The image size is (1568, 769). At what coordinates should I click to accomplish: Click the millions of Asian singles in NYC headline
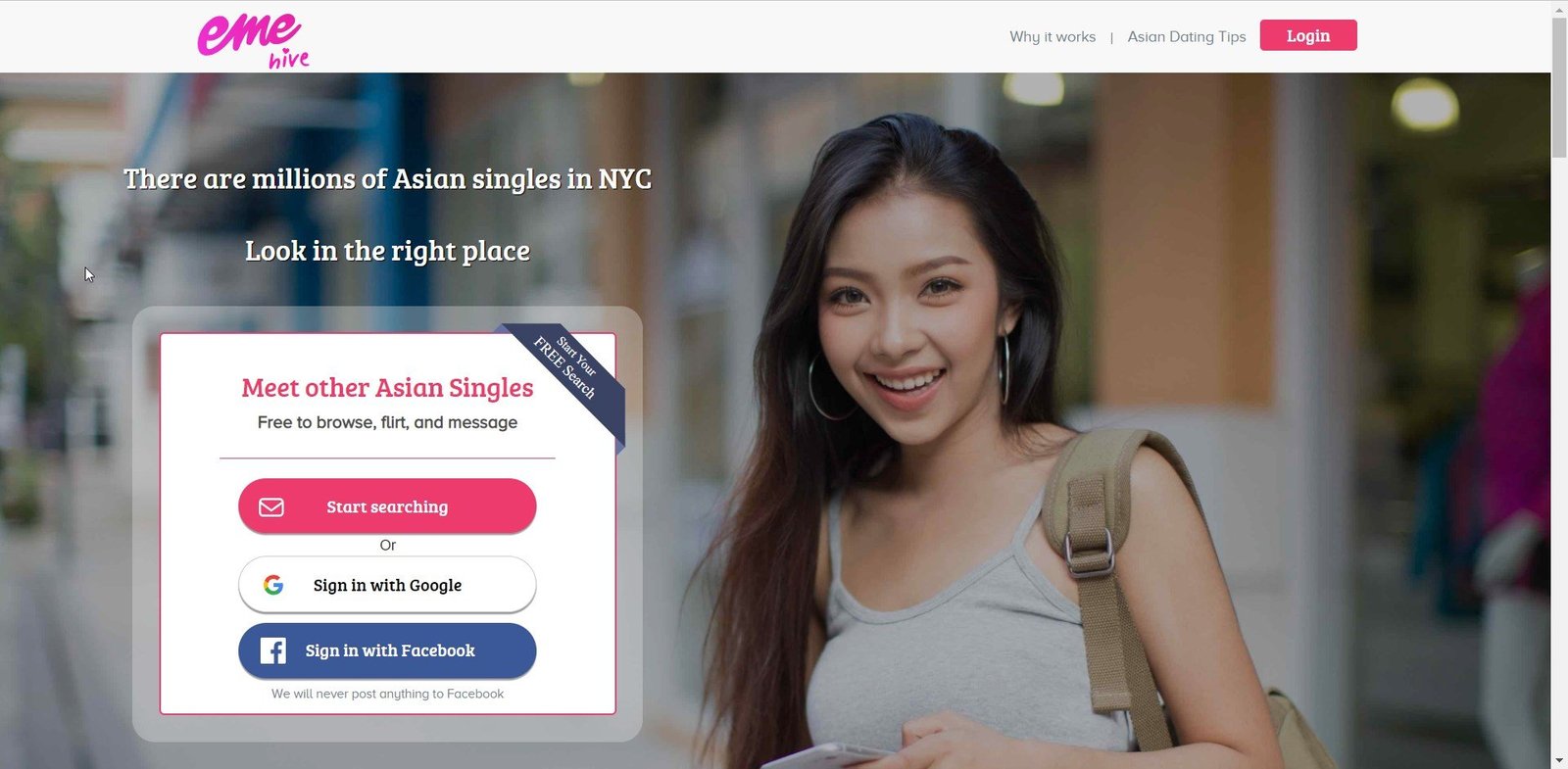pos(387,179)
